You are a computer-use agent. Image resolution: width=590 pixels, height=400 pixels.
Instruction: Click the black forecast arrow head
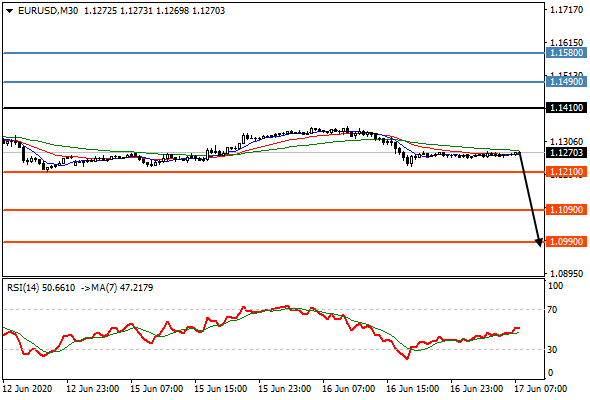pos(539,242)
